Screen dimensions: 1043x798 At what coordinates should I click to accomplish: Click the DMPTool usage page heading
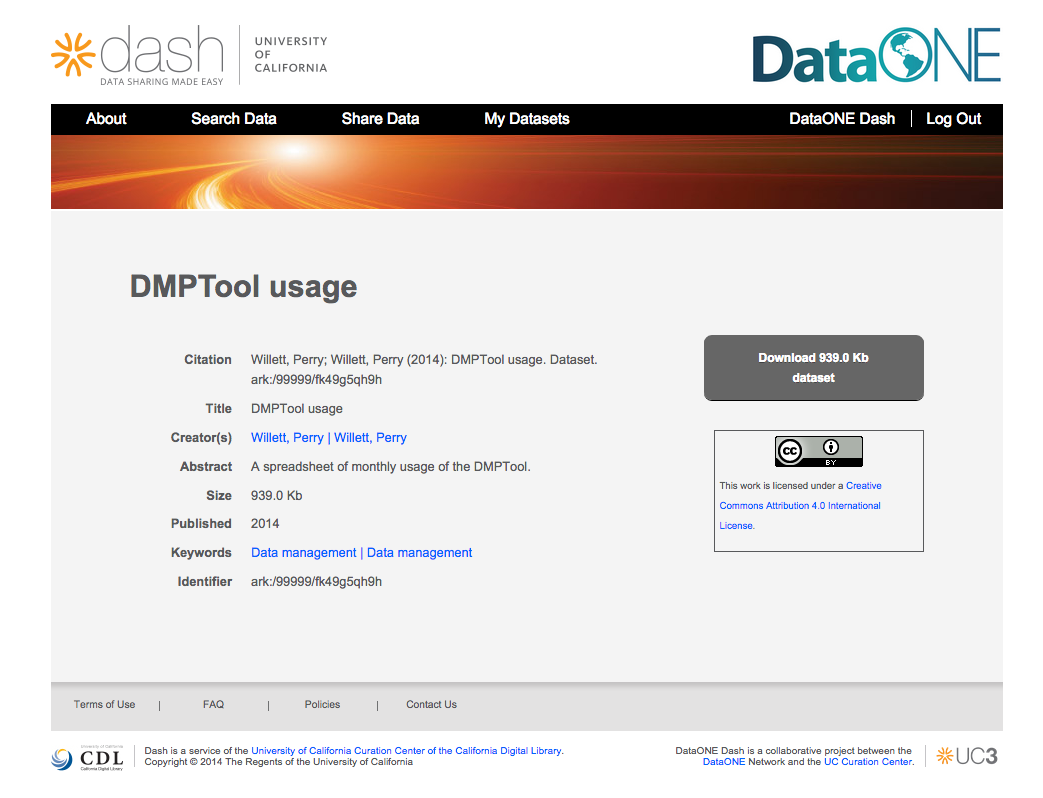click(x=243, y=287)
